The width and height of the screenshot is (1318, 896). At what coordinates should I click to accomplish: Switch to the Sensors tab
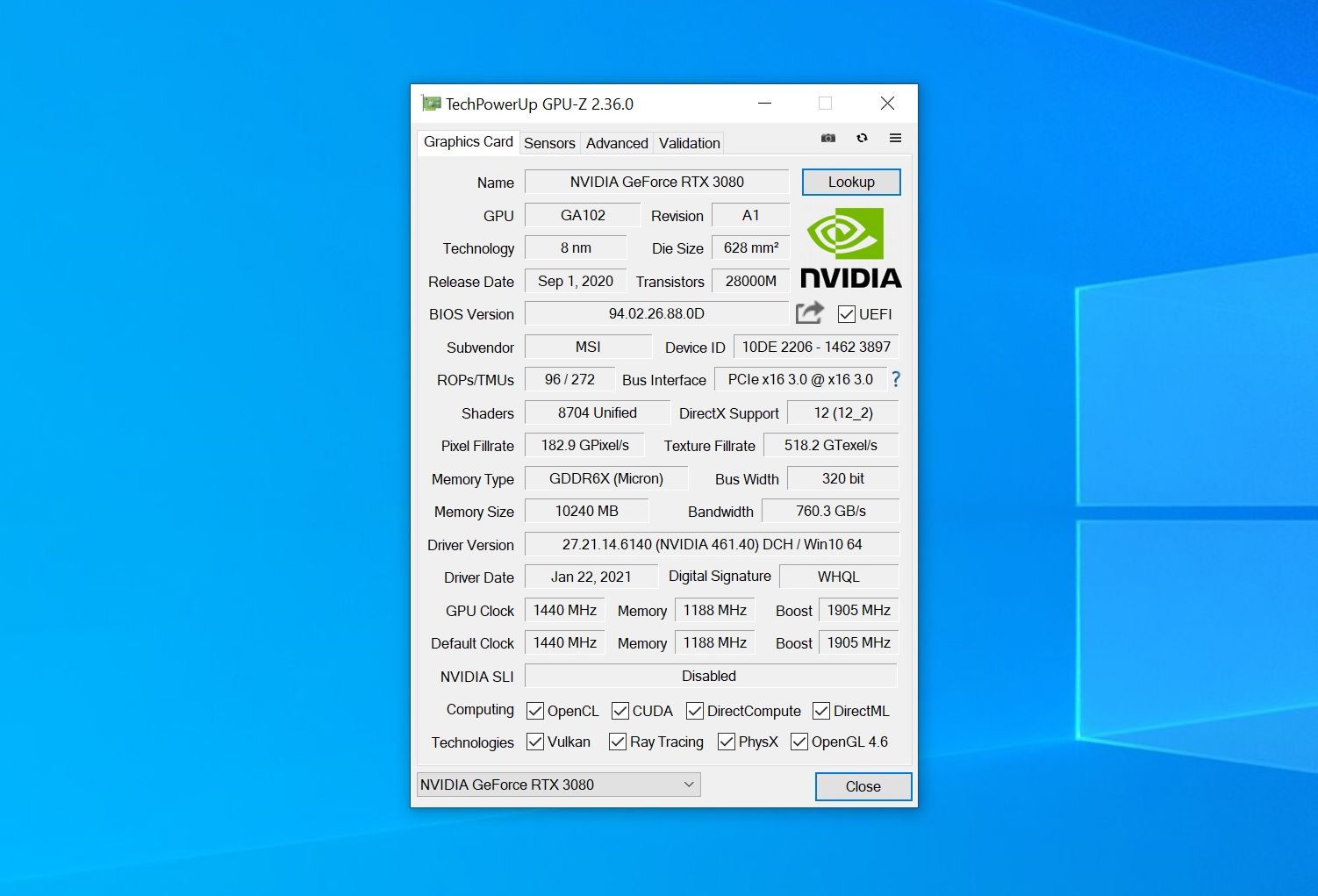(x=549, y=143)
